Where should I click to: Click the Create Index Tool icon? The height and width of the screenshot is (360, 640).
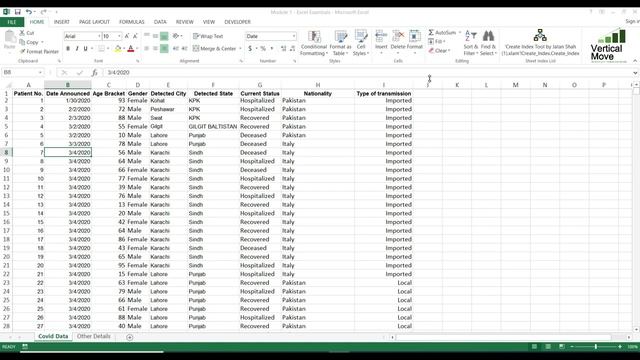pos(540,36)
